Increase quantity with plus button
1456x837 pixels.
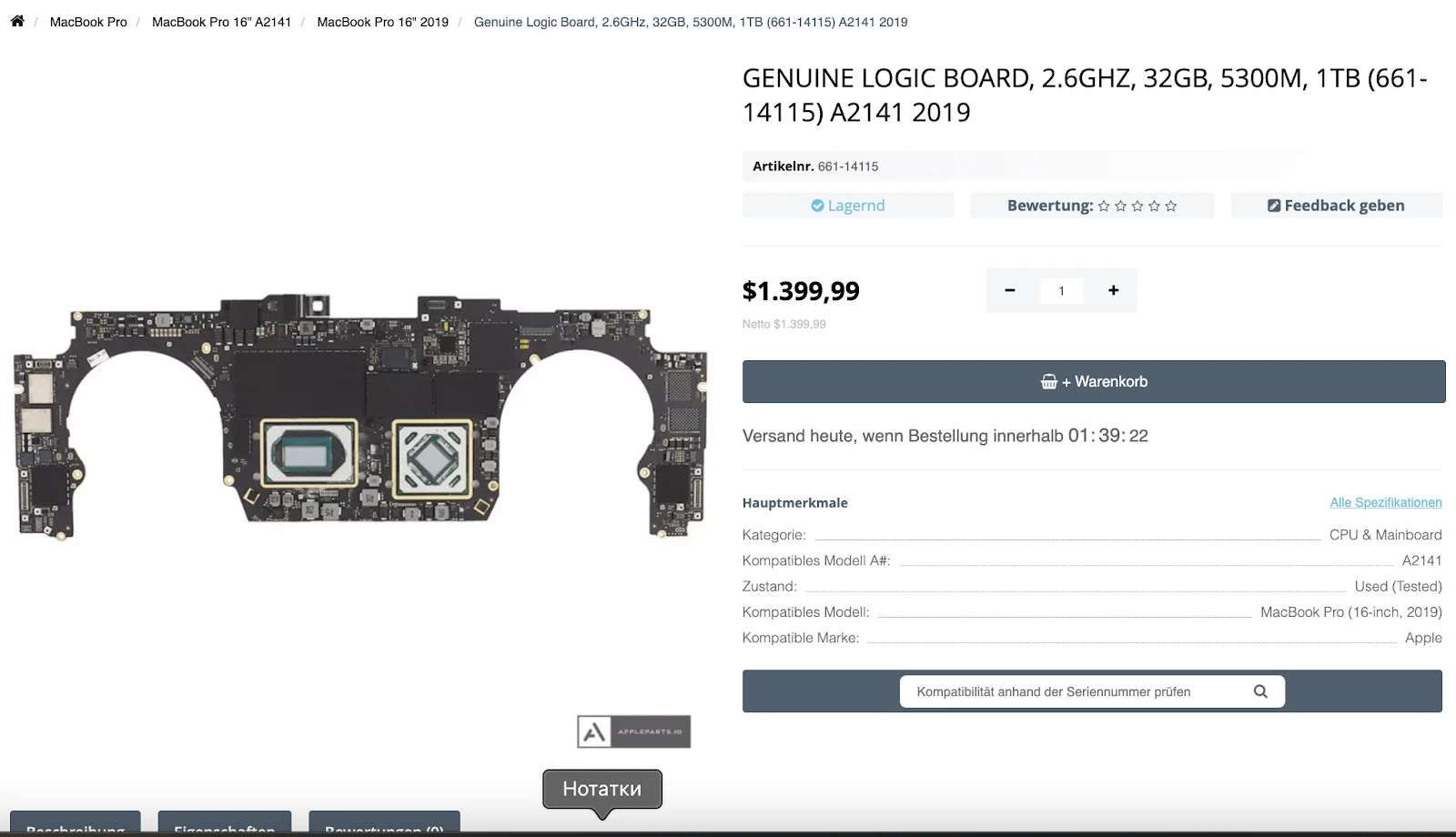pos(1113,290)
